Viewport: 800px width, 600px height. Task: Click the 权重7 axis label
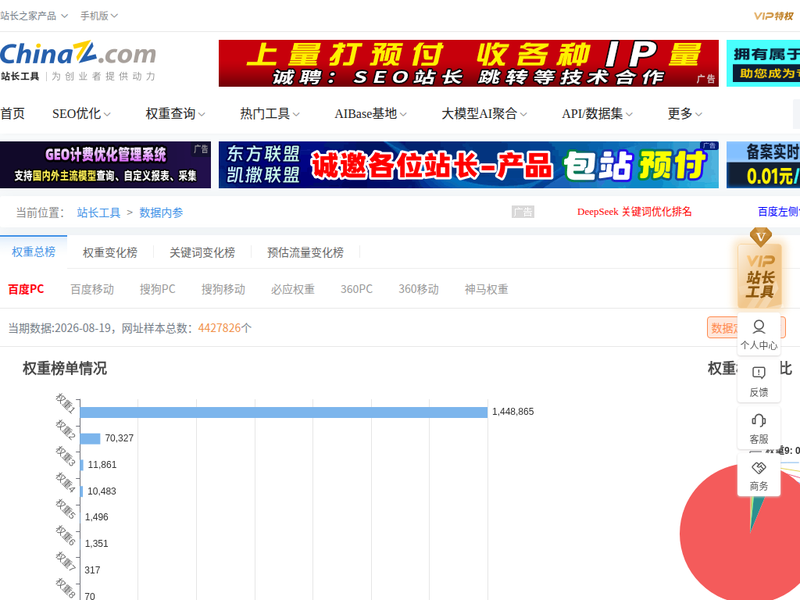[x=65, y=561]
